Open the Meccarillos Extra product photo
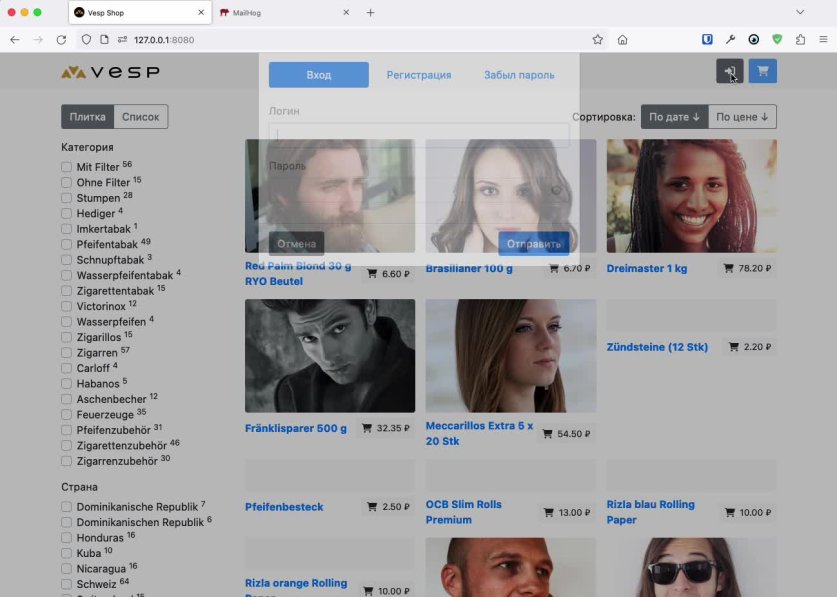This screenshot has width=837, height=597. coord(511,356)
